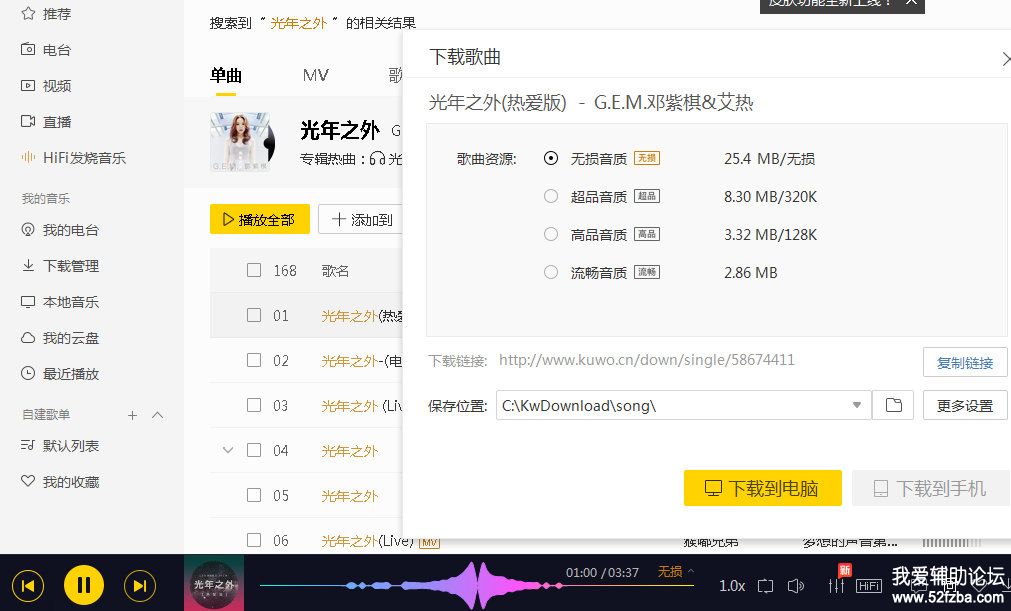1011x611 pixels.
Task: Open the 推荐 recommendations section
Action: 46,14
